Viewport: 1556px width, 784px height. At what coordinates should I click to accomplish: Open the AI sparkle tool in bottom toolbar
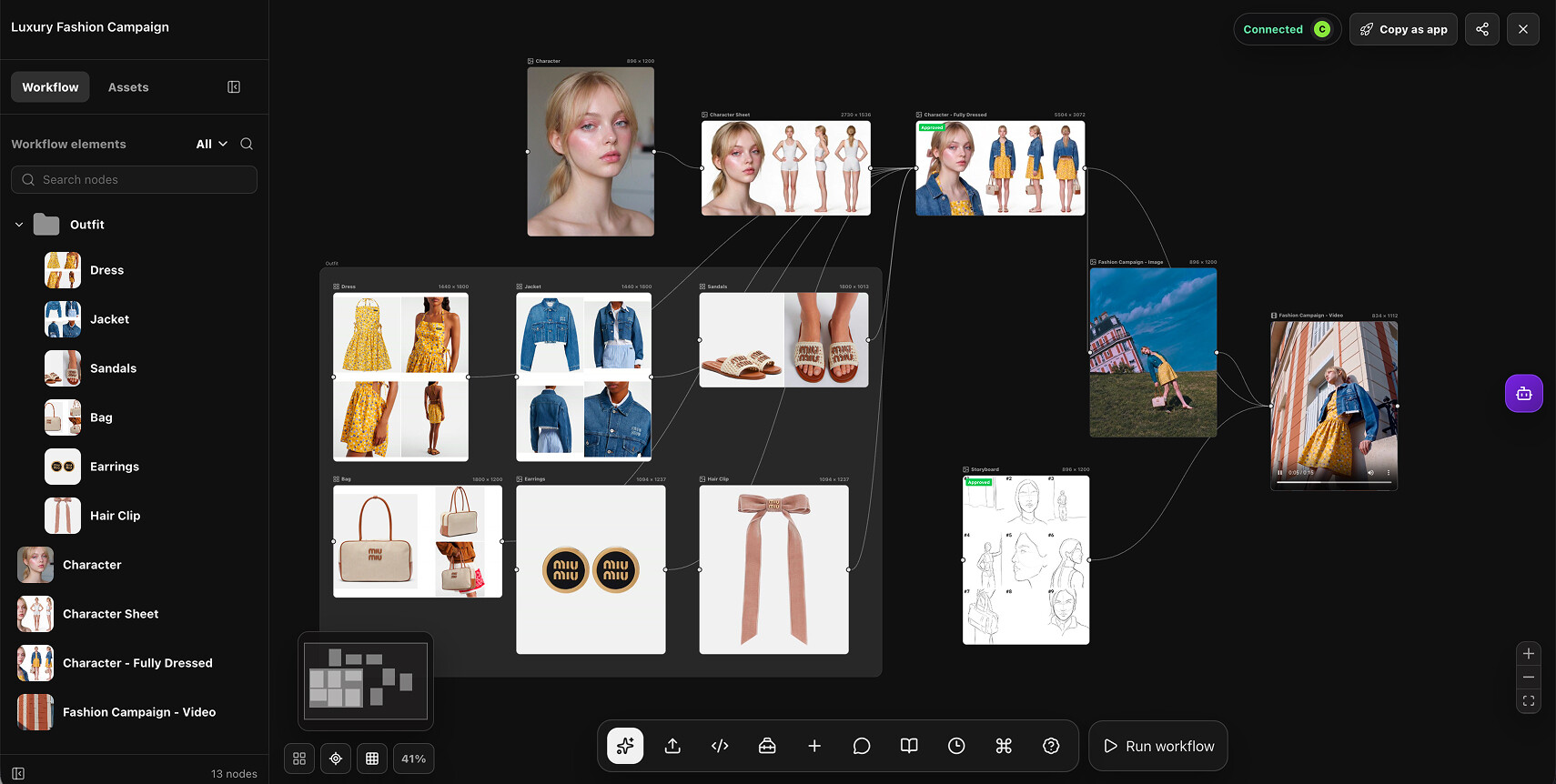pyautogui.click(x=625, y=746)
